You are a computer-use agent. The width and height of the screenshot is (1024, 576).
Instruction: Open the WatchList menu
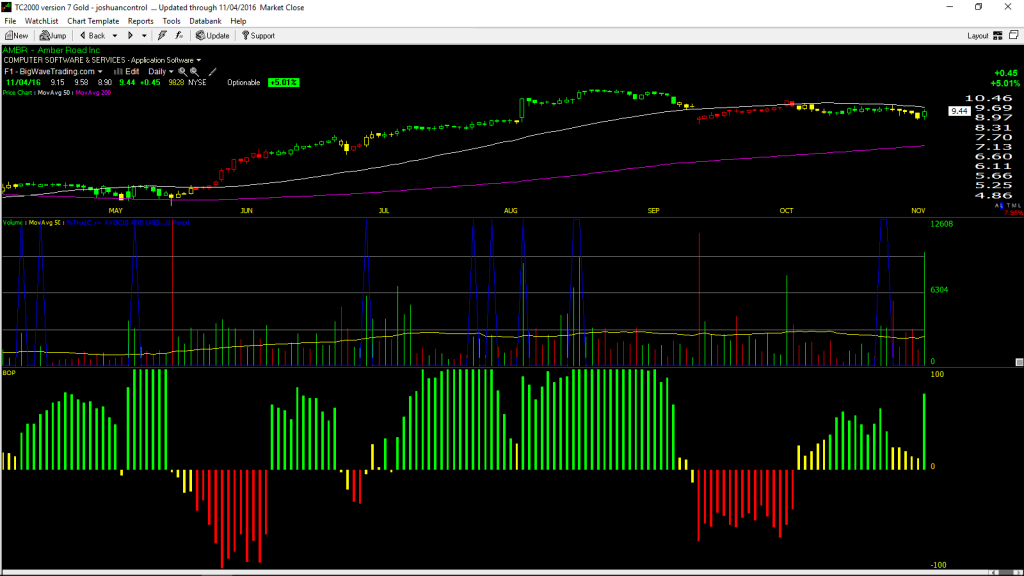click(41, 21)
